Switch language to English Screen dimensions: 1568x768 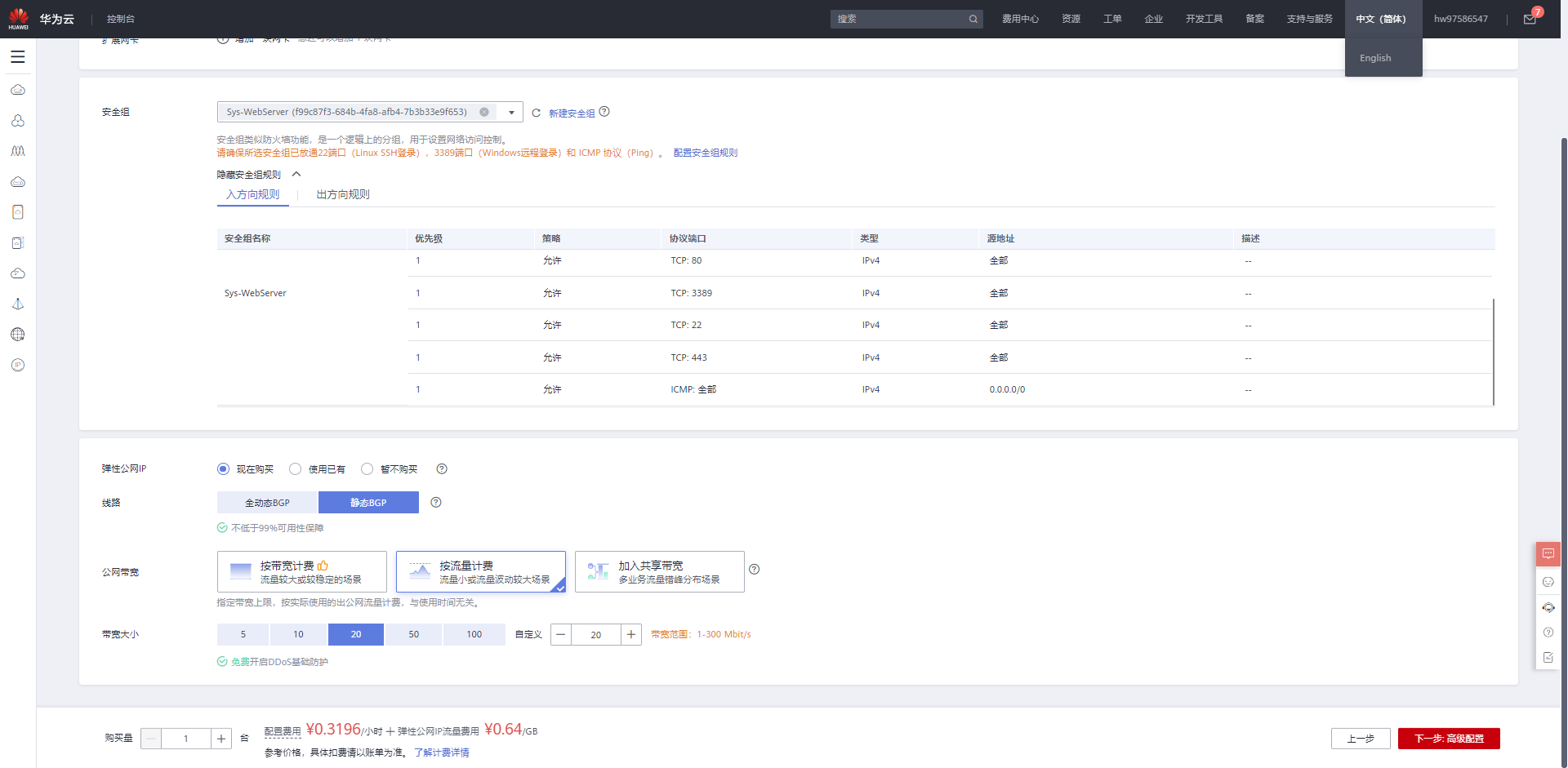tap(1375, 58)
